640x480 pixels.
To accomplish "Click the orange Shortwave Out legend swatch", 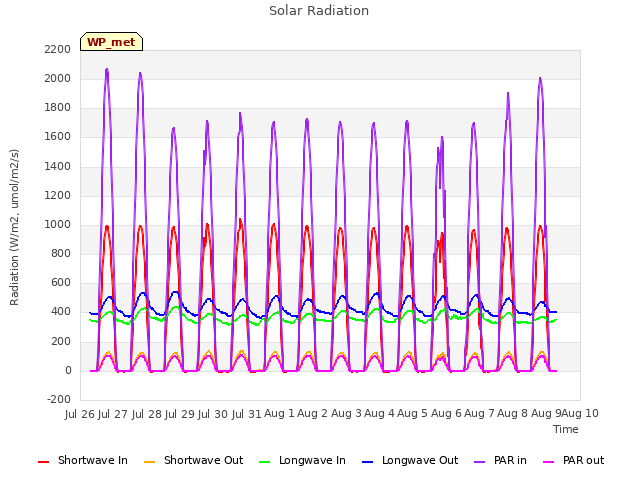I will (149, 462).
